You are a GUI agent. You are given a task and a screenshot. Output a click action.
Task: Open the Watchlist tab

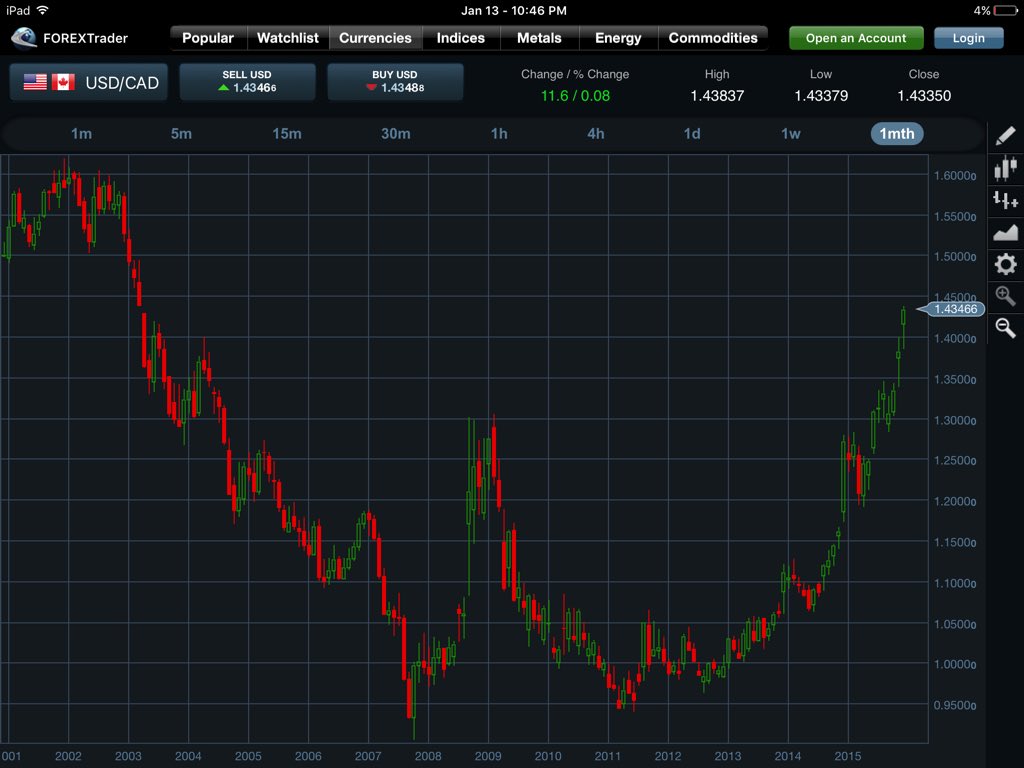tap(288, 38)
